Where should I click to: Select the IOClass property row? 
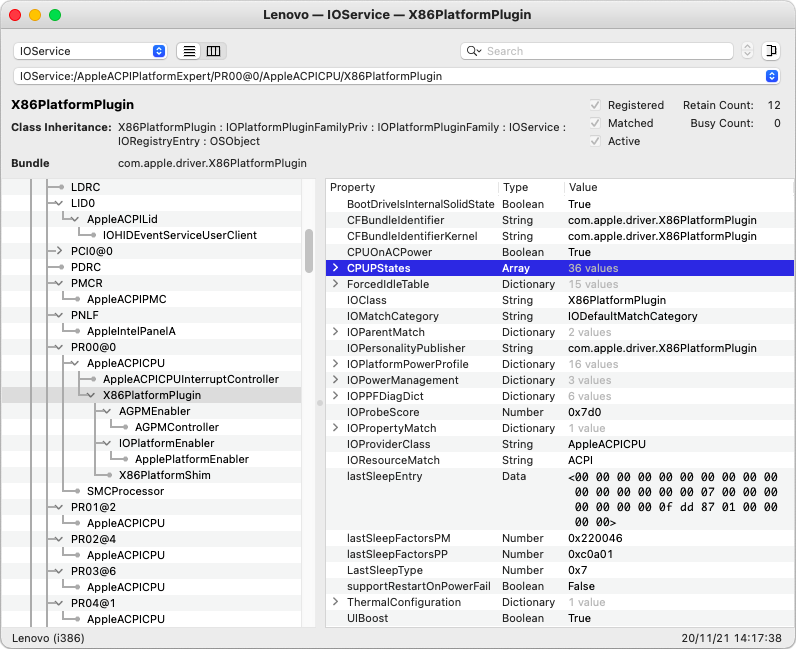pos(559,300)
